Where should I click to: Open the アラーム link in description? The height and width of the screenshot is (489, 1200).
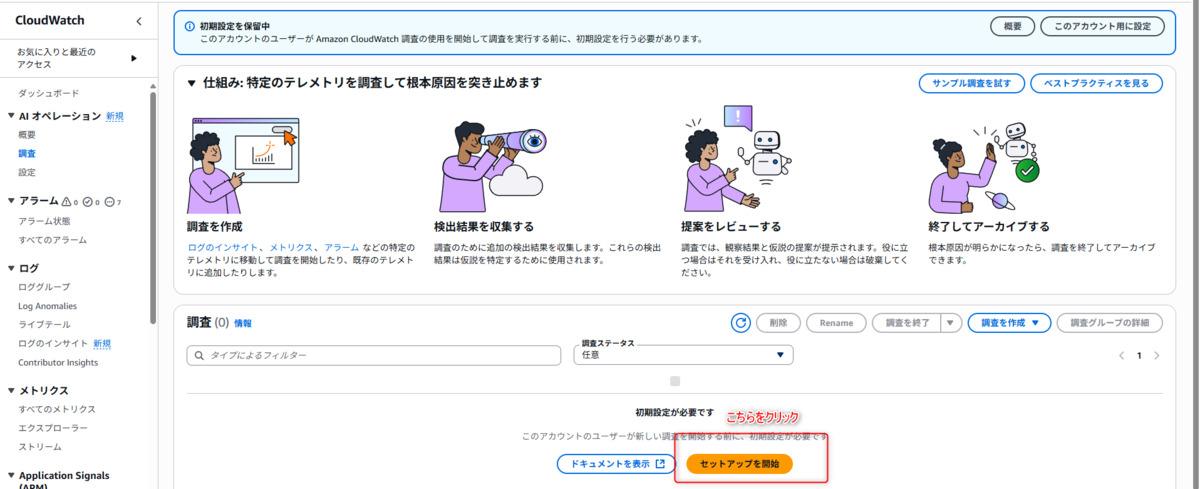342,247
